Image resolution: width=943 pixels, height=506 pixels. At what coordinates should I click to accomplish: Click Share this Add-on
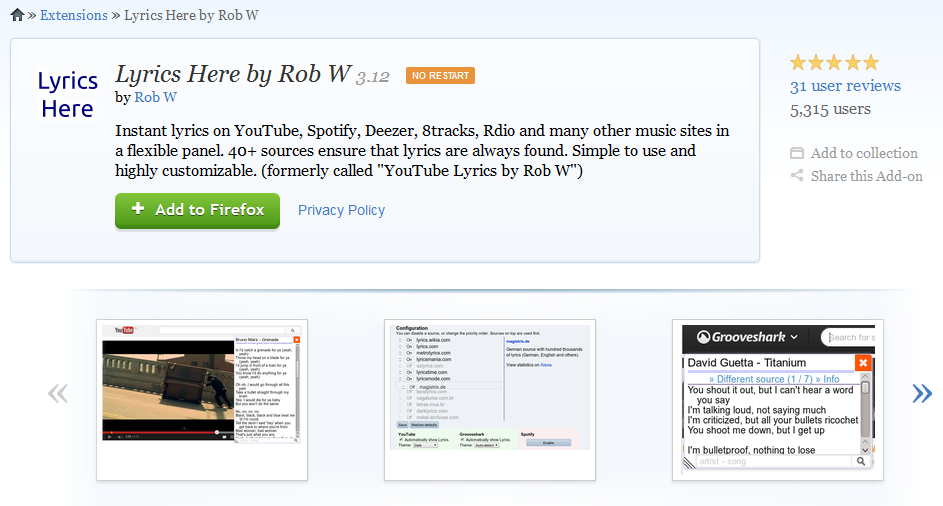point(866,176)
